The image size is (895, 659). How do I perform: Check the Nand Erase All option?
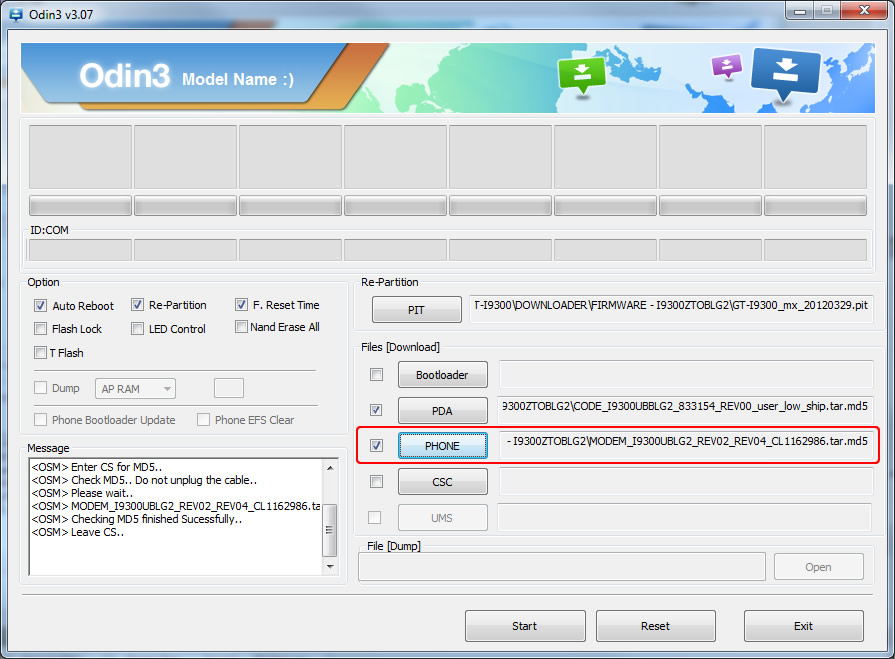click(241, 327)
